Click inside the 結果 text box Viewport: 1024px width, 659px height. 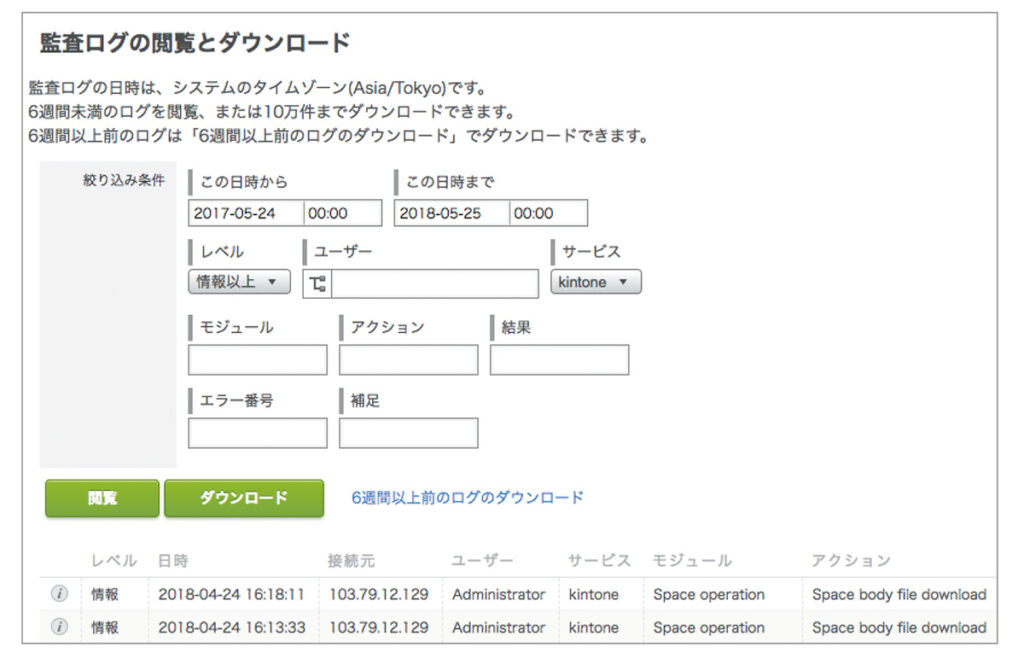point(560,359)
